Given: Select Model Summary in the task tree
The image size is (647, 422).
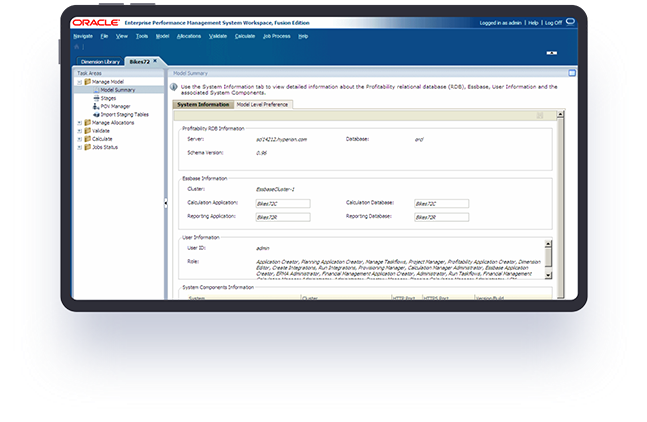Looking at the screenshot, I should (118, 90).
